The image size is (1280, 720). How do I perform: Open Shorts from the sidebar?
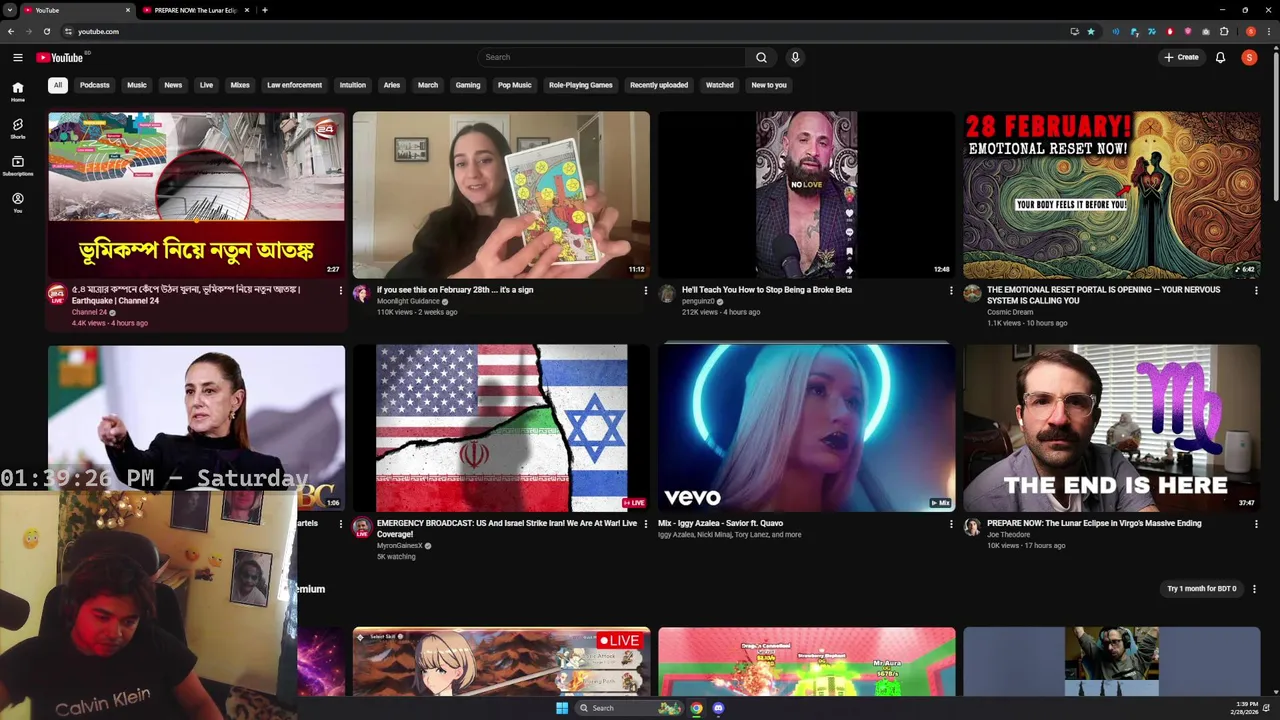point(17,128)
